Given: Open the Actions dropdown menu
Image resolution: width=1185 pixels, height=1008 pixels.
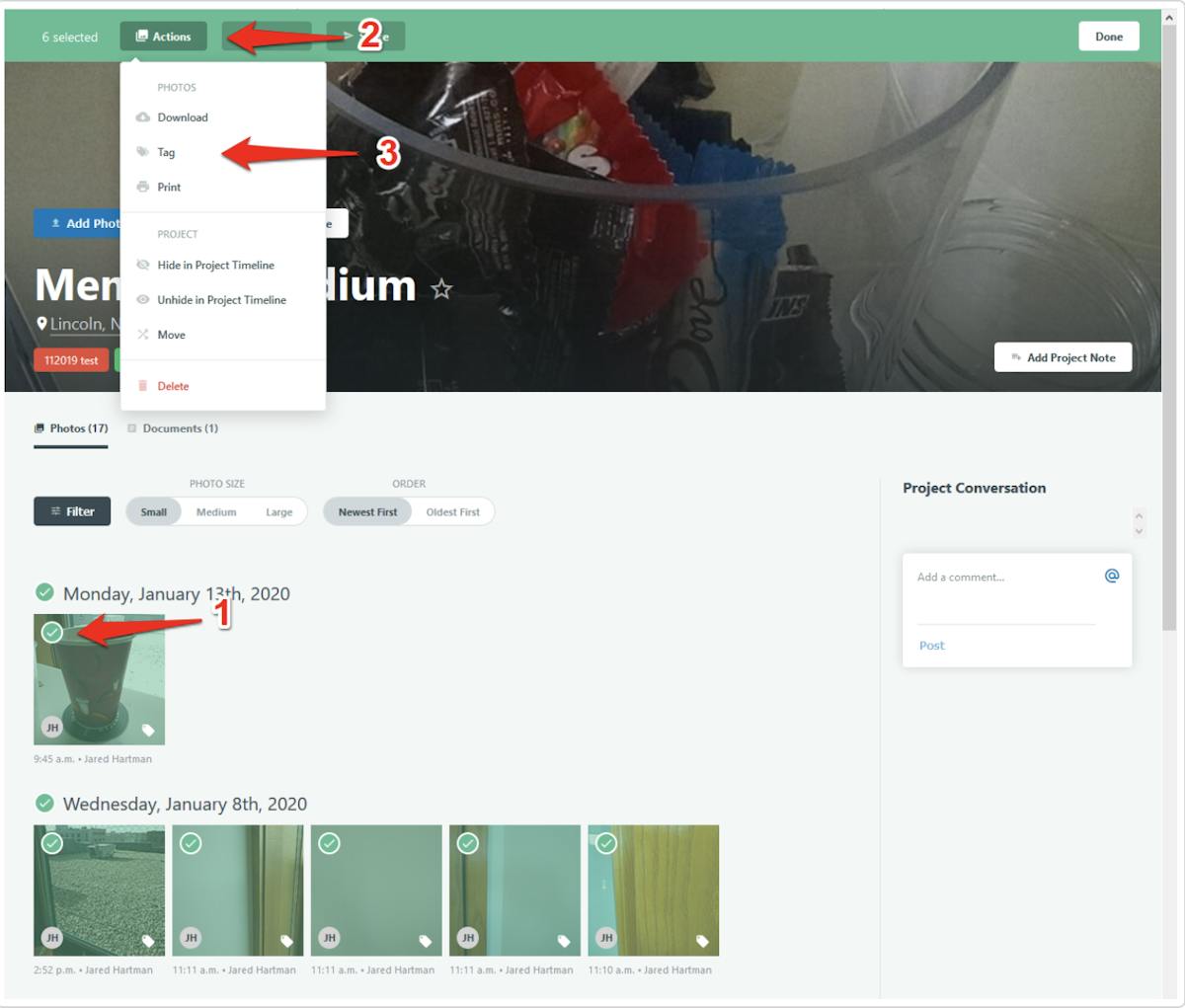Looking at the screenshot, I should 164,37.
